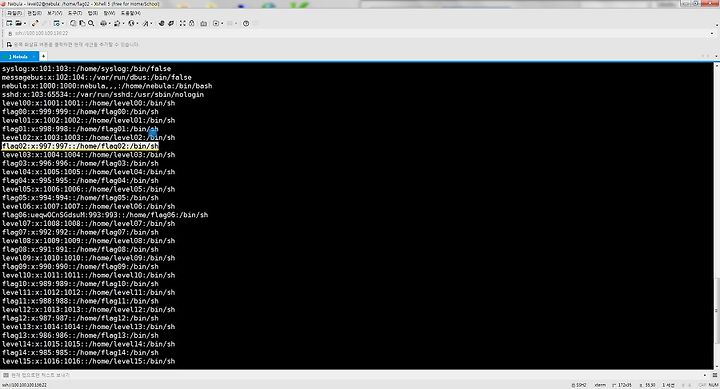Click the lock screen toolbar icon
720x389 pixels.
click(191, 23)
